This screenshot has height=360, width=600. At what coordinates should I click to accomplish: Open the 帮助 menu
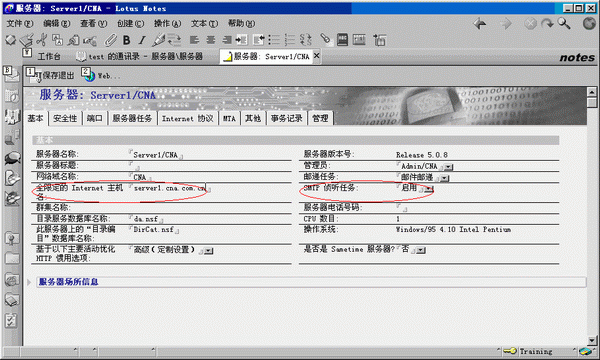click(x=241, y=23)
